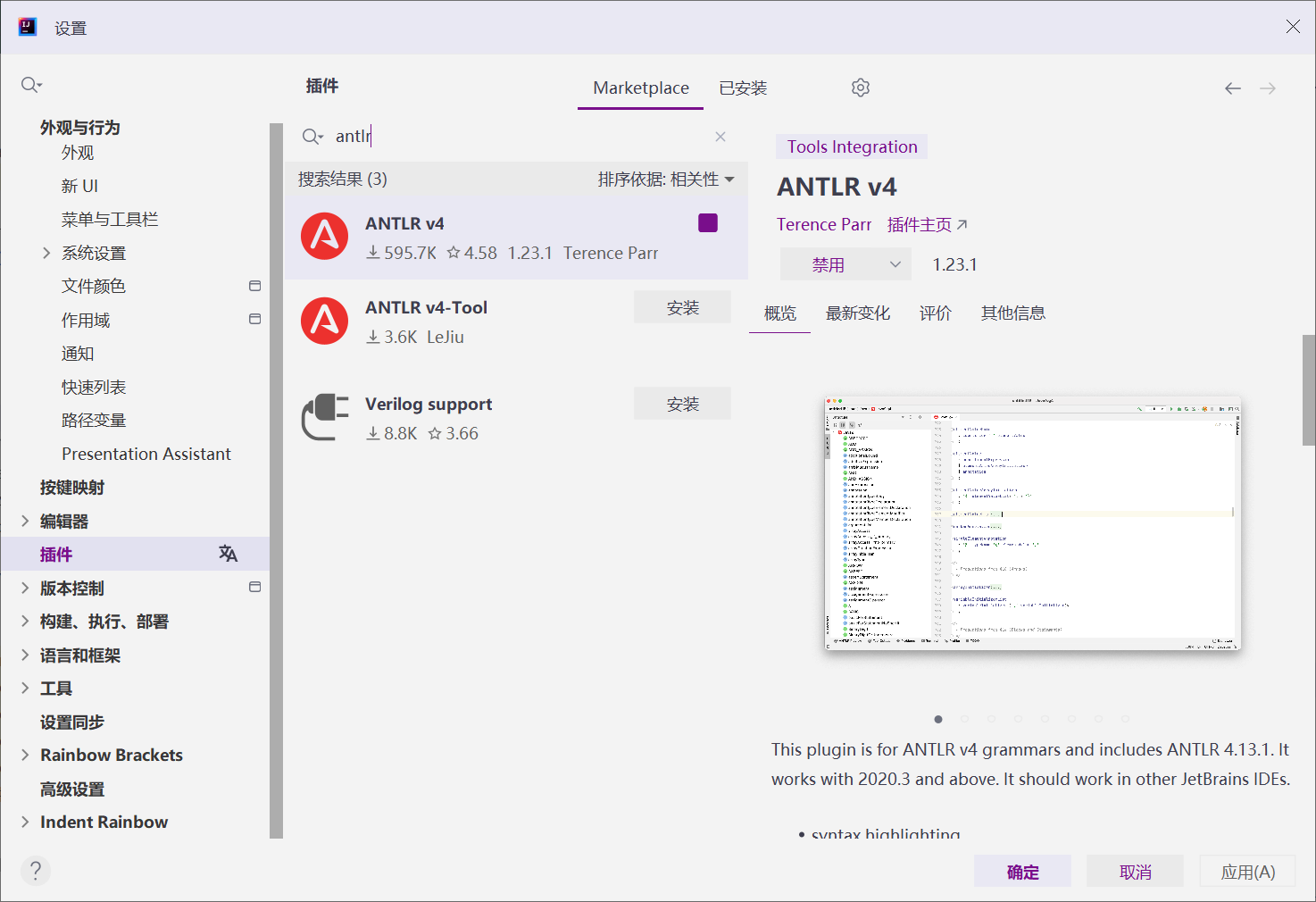Open the 概览 tab
1316x902 pixels.
779,313
